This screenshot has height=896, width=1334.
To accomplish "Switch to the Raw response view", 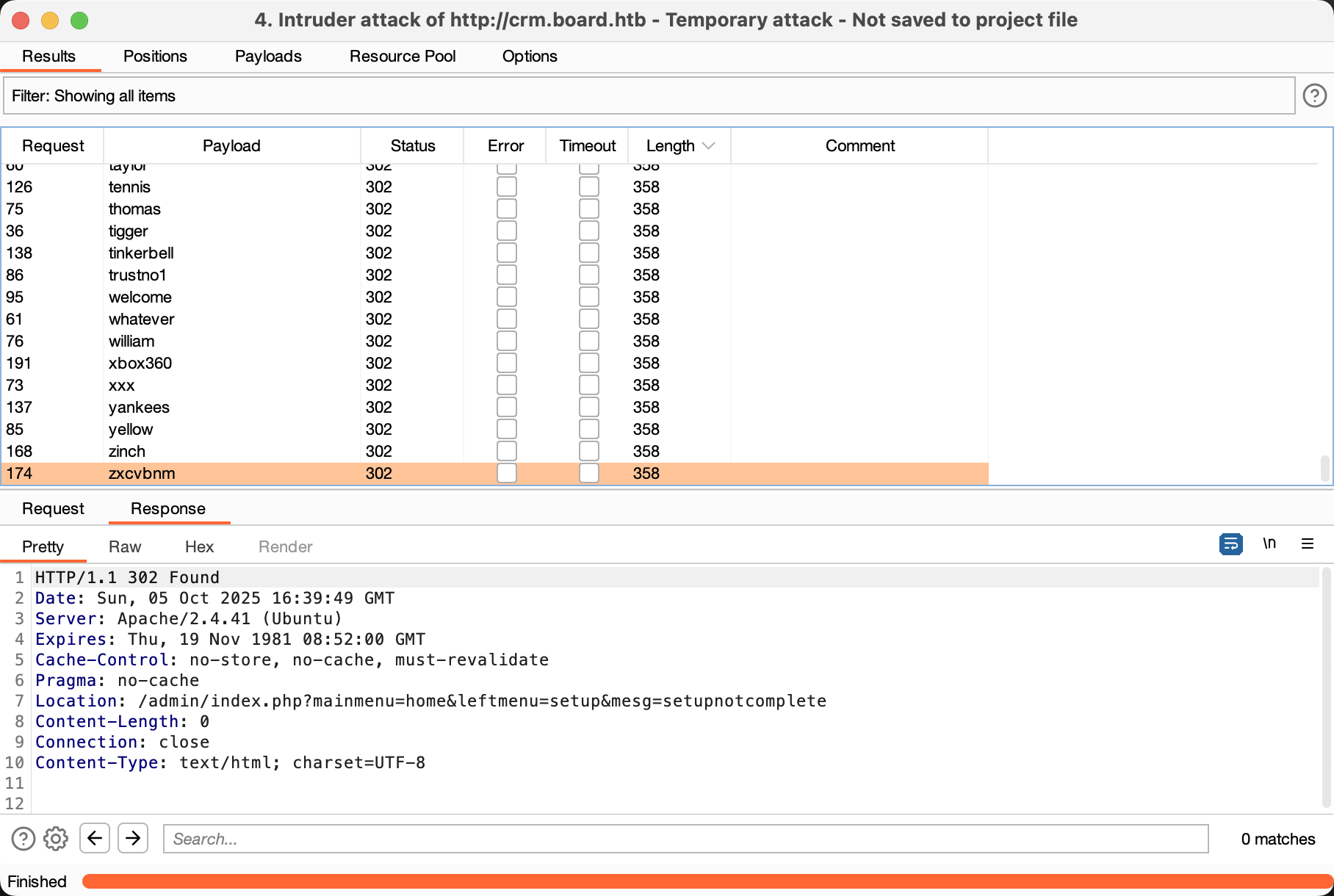I will [124, 546].
